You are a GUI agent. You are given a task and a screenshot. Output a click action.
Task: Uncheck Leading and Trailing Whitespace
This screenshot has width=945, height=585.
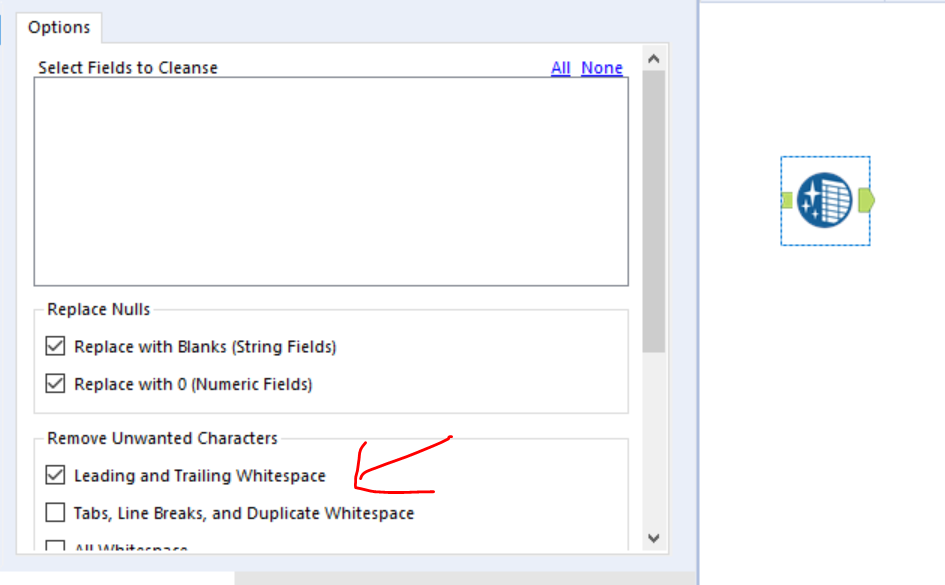click(55, 475)
